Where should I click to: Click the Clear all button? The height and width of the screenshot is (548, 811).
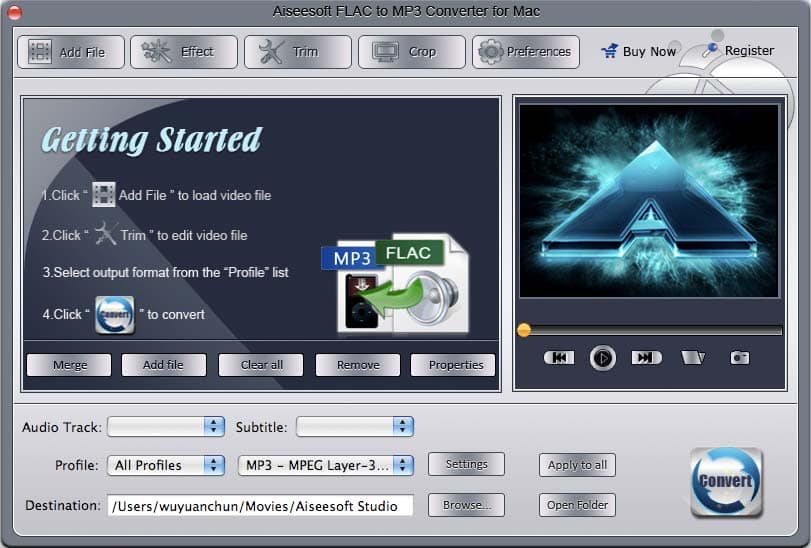[x=261, y=365]
